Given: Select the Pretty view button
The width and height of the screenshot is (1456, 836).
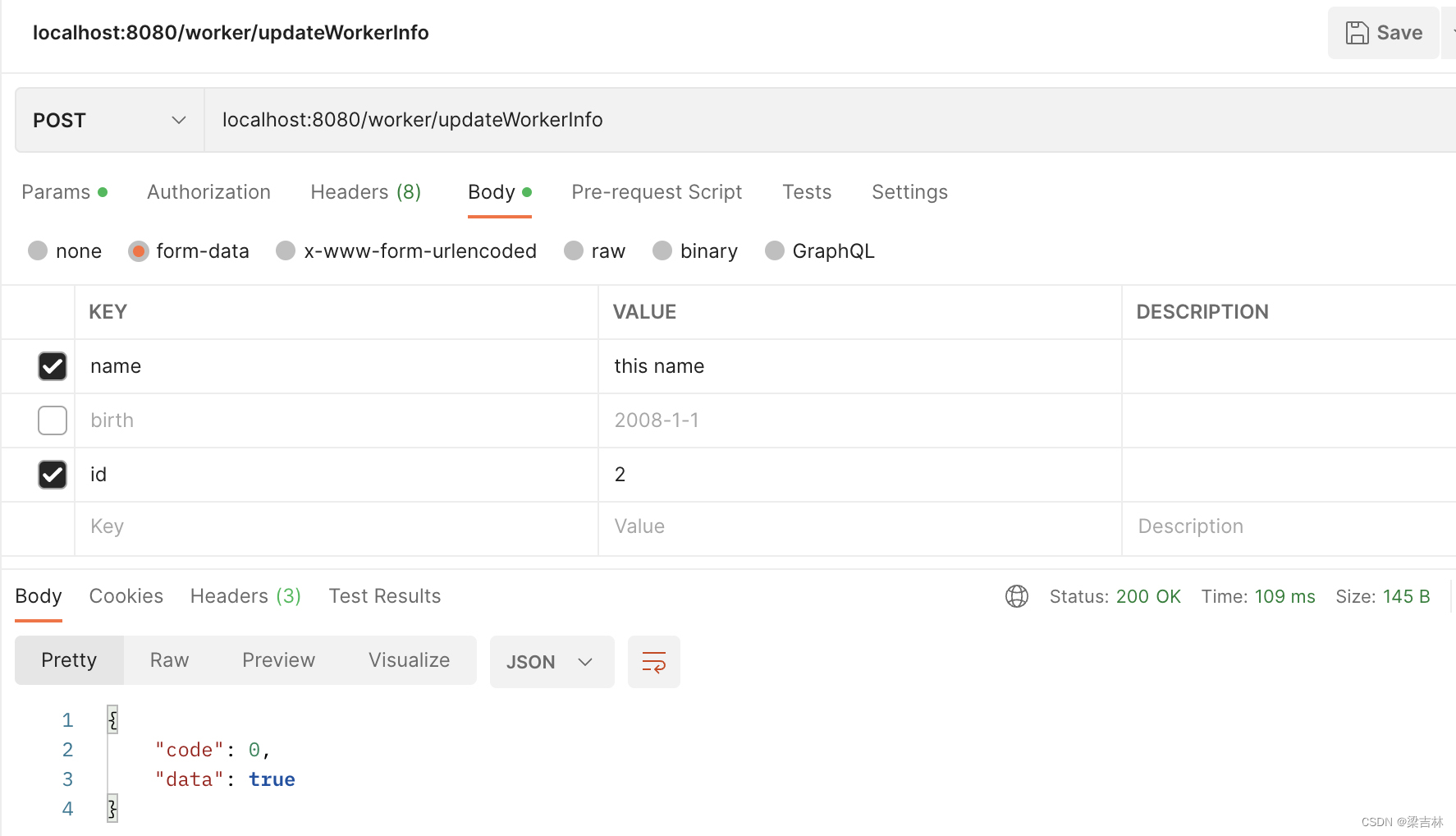Looking at the screenshot, I should 69,660.
